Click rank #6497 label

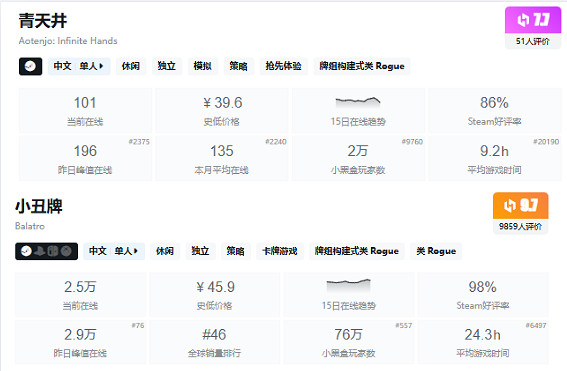coord(536,325)
